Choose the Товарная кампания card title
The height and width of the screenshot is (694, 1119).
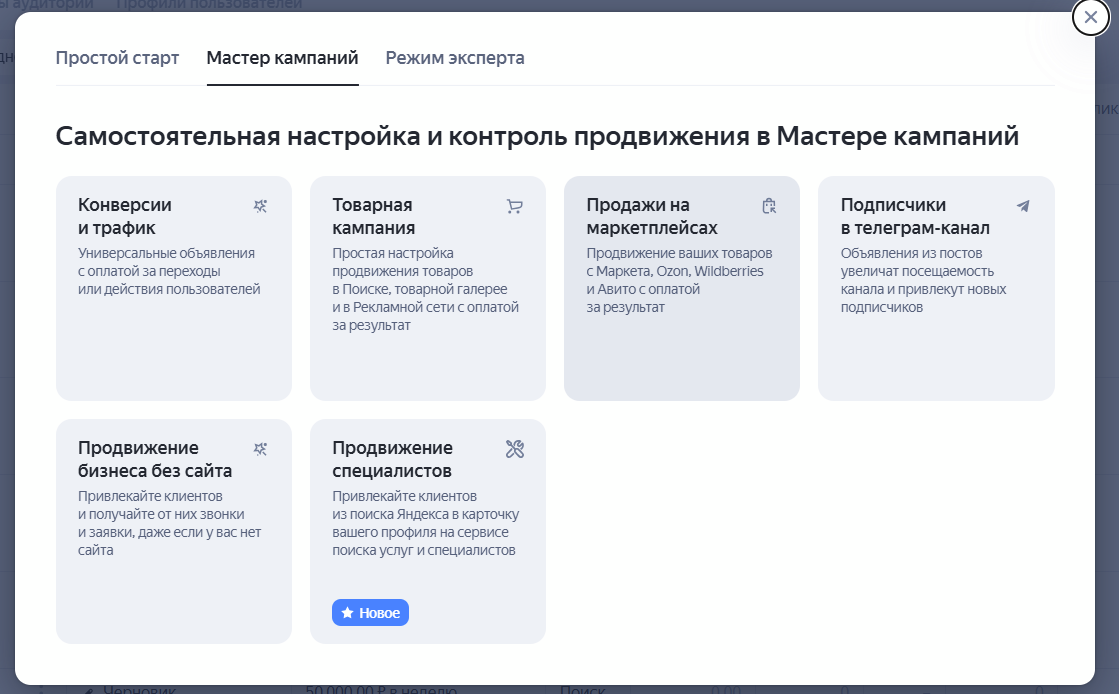click(x=374, y=216)
